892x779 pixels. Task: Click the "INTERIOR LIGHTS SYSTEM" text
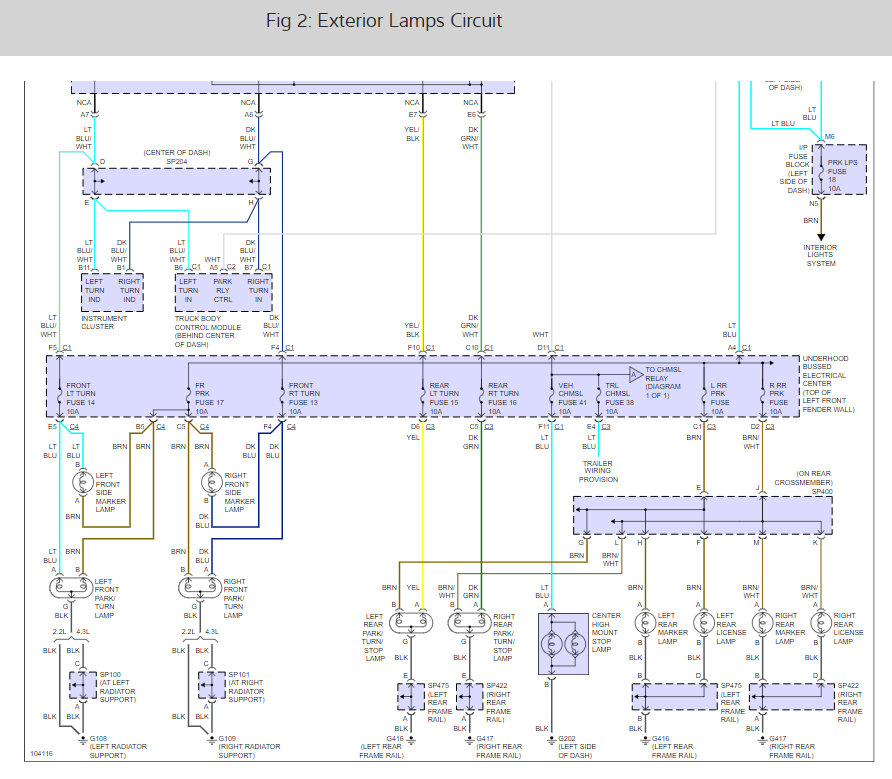pos(820,255)
